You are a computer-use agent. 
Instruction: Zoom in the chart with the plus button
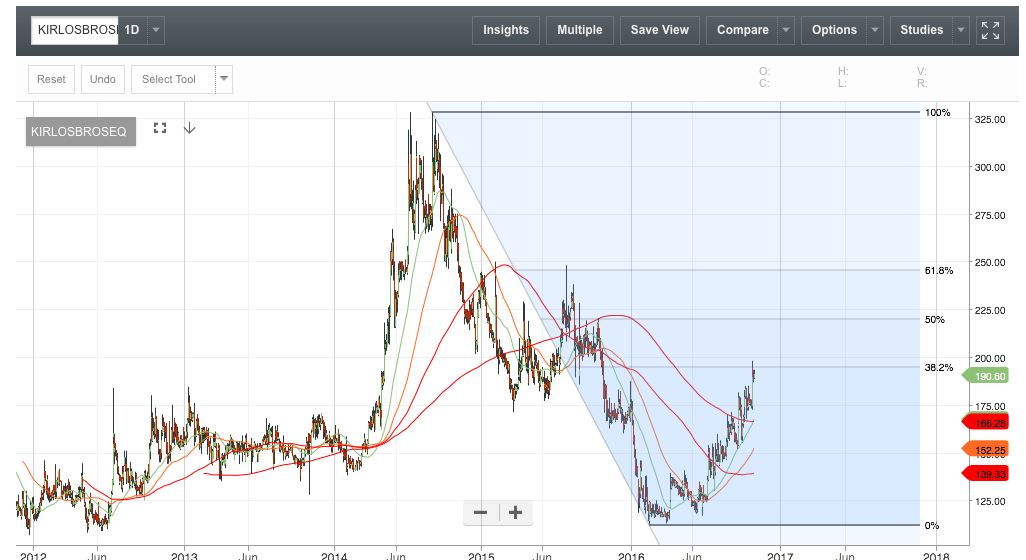pyautogui.click(x=516, y=513)
